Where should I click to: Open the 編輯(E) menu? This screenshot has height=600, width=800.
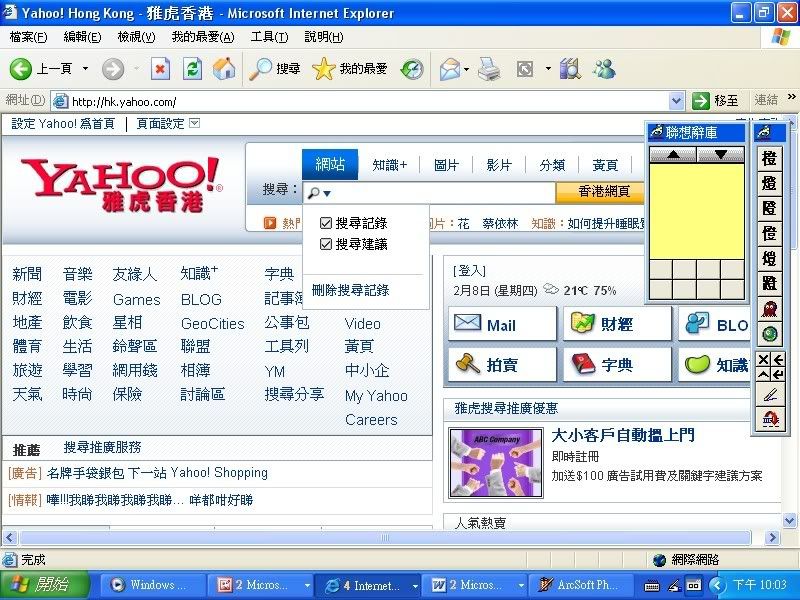(x=82, y=37)
